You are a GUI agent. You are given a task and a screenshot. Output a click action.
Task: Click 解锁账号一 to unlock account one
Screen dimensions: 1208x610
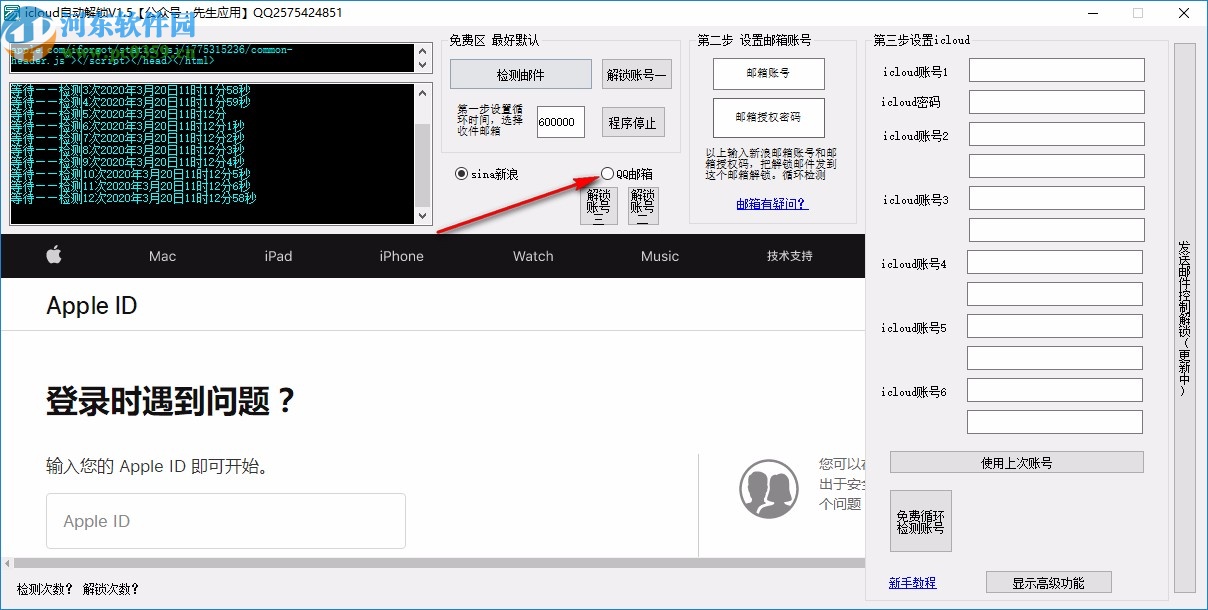pyautogui.click(x=636, y=74)
